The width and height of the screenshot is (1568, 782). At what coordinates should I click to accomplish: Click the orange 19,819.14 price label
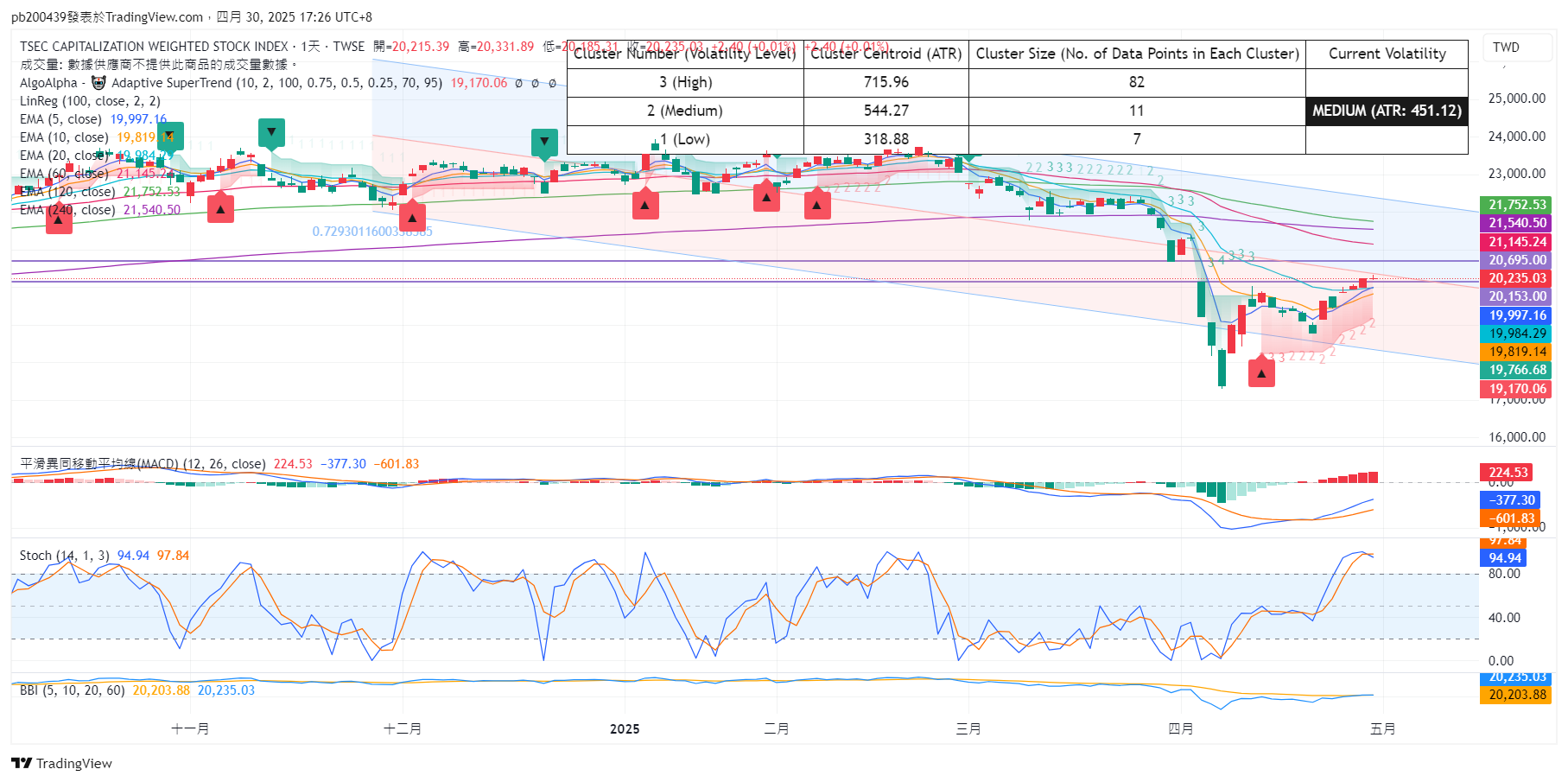coord(1517,352)
